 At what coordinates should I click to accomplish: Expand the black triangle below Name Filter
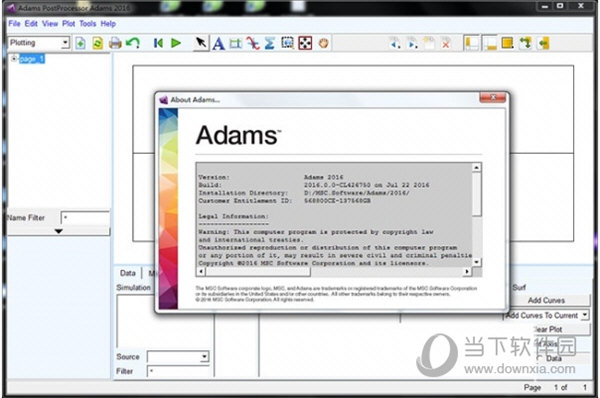coord(59,231)
